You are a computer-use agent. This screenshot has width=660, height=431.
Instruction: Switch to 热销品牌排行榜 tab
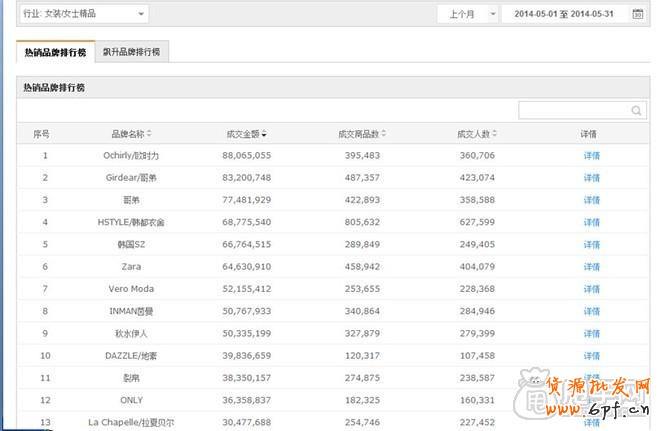tap(56, 52)
